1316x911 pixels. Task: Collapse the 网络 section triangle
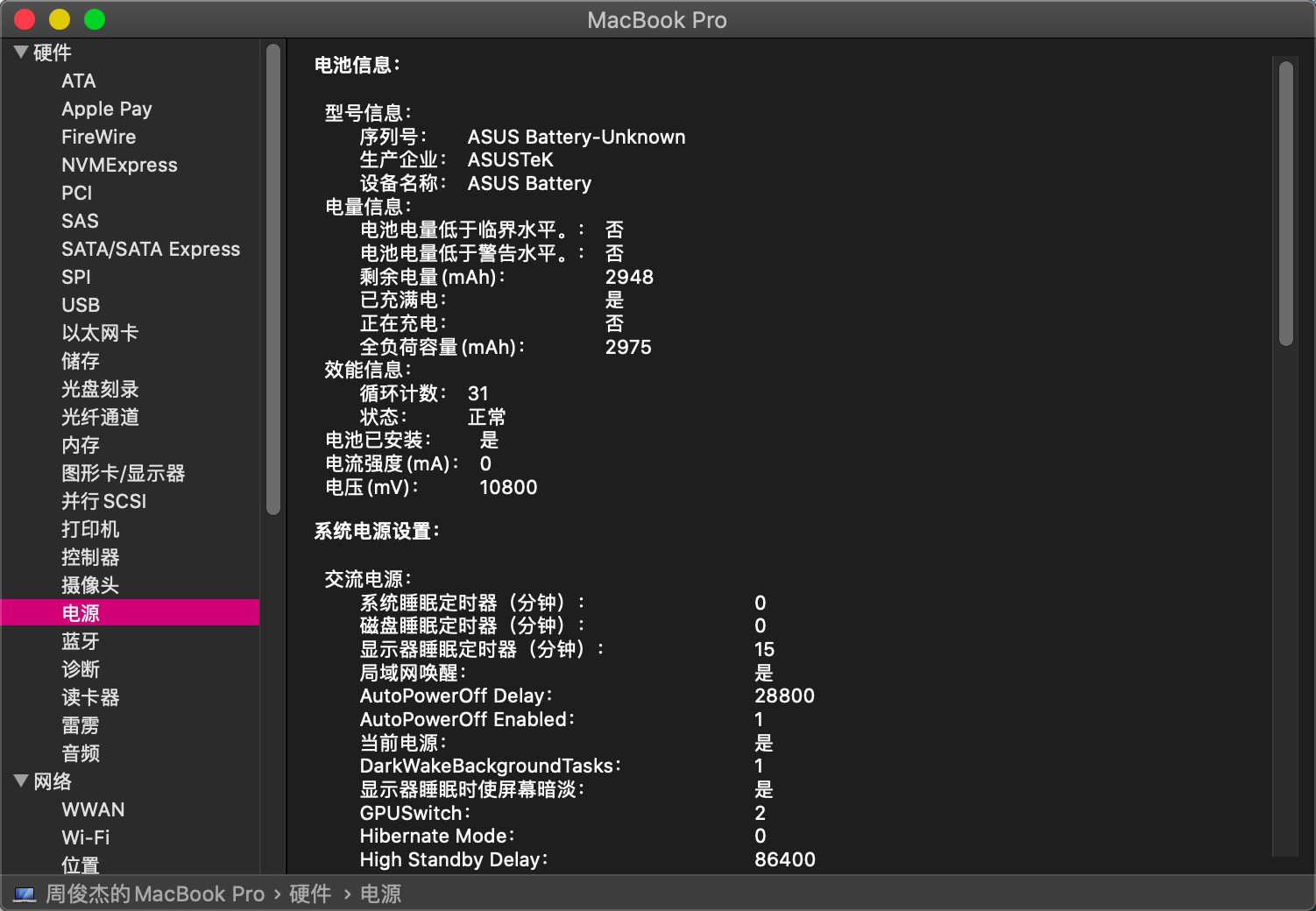click(x=22, y=781)
